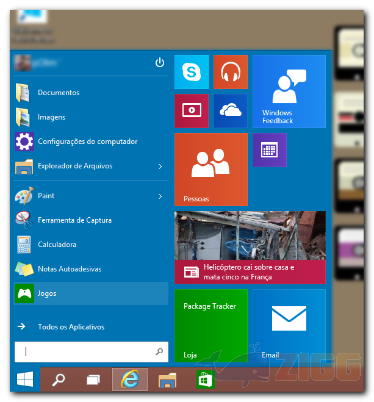Open the Video tile with play icon

point(191,111)
